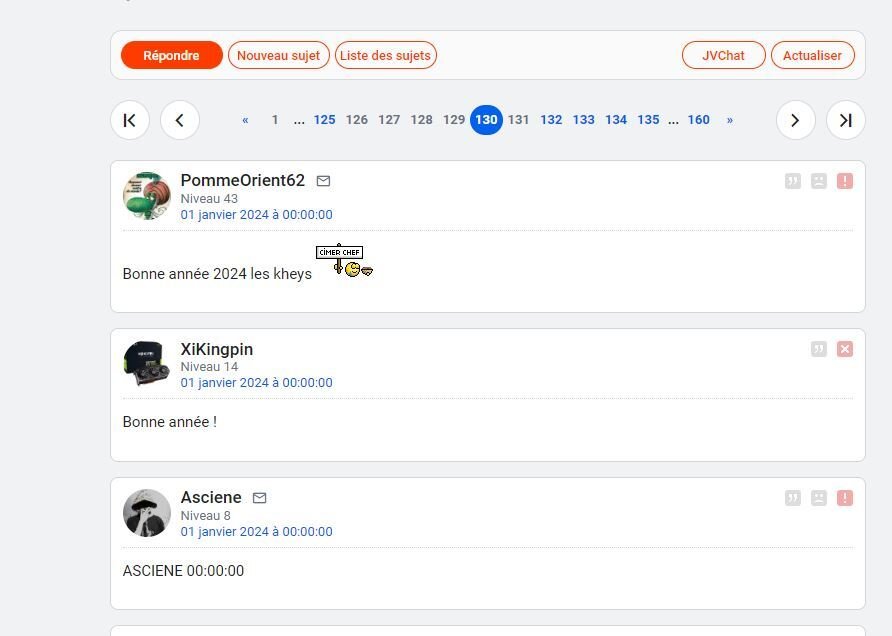Click the » next pages link
892x636 pixels.
click(730, 120)
